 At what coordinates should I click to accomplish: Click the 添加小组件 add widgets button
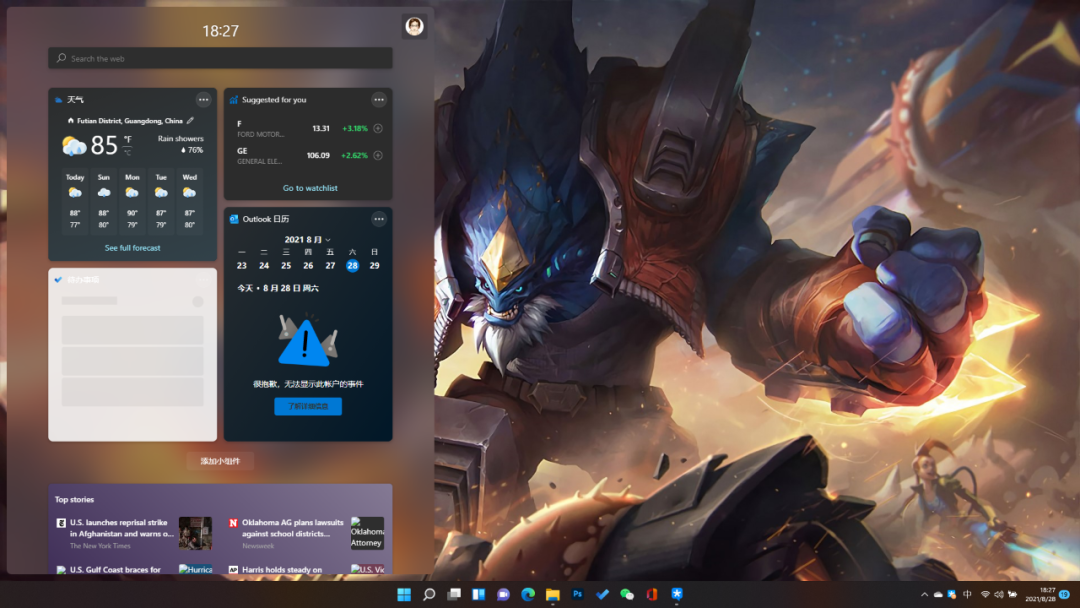220,461
